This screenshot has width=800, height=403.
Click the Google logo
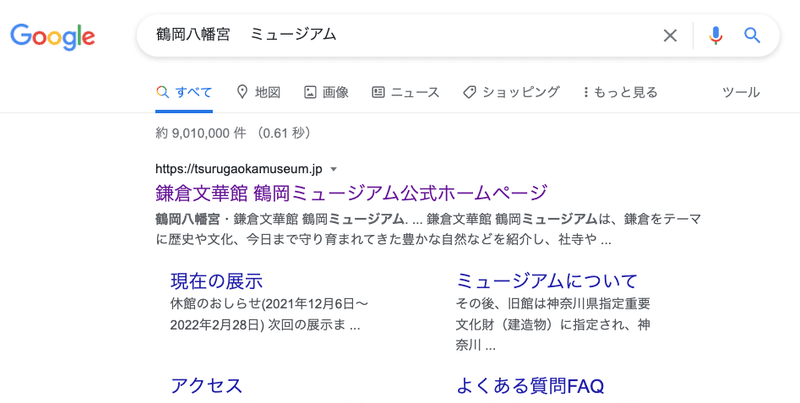tap(53, 36)
